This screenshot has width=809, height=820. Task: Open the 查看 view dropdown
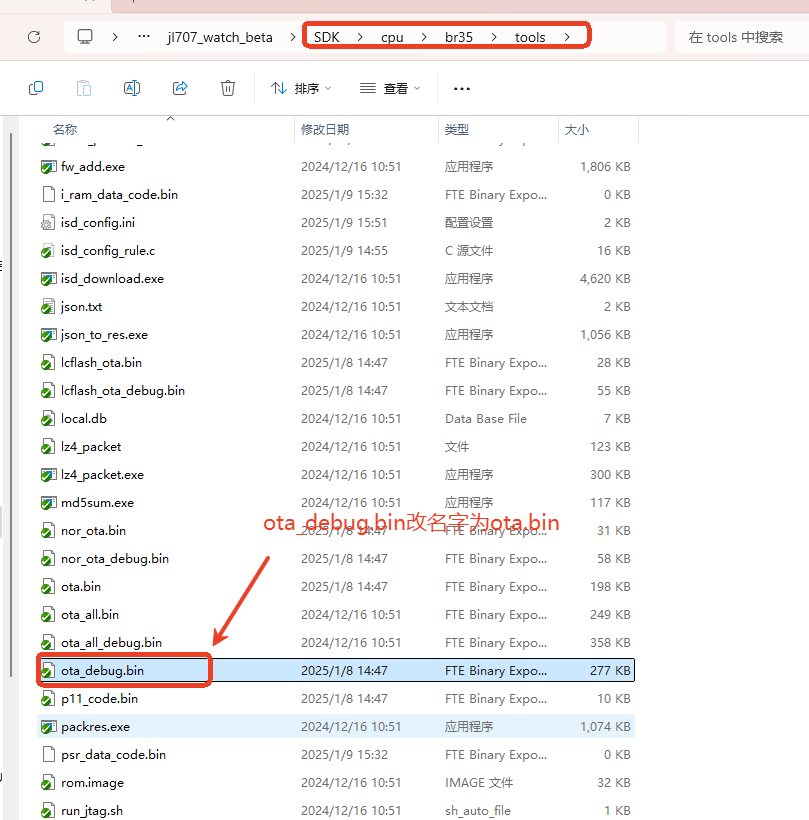(390, 88)
